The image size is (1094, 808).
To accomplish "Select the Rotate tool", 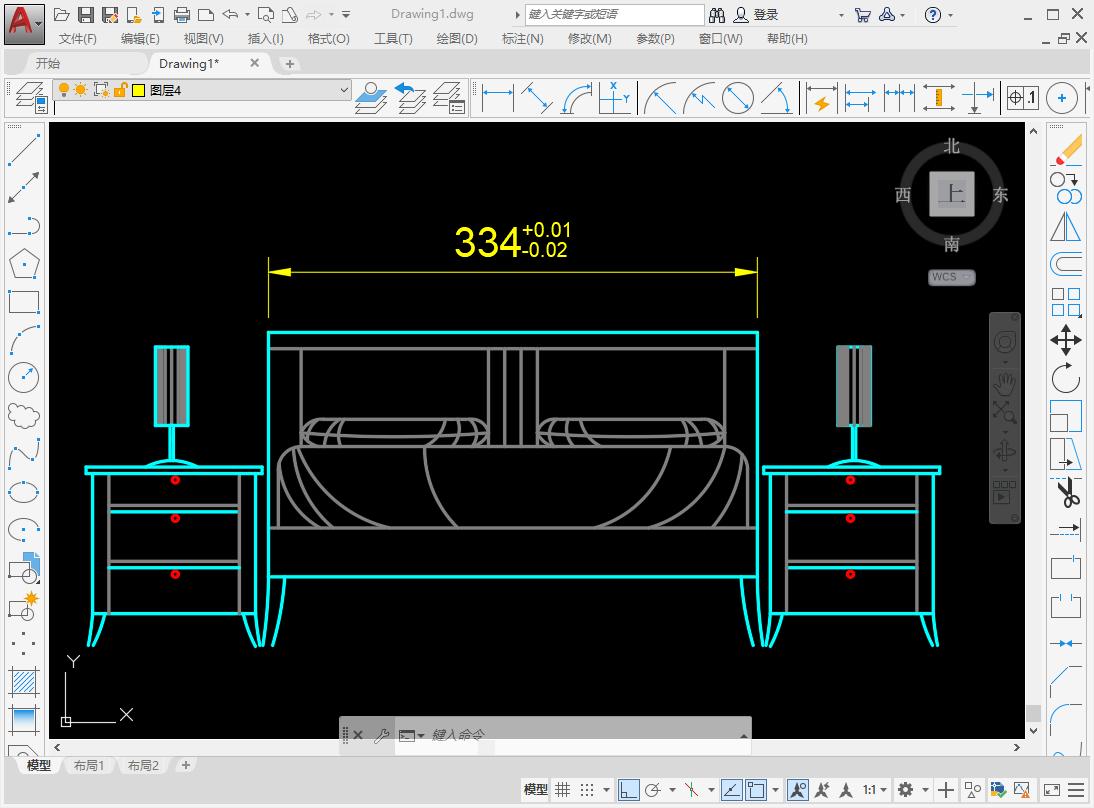I will pyautogui.click(x=1066, y=379).
